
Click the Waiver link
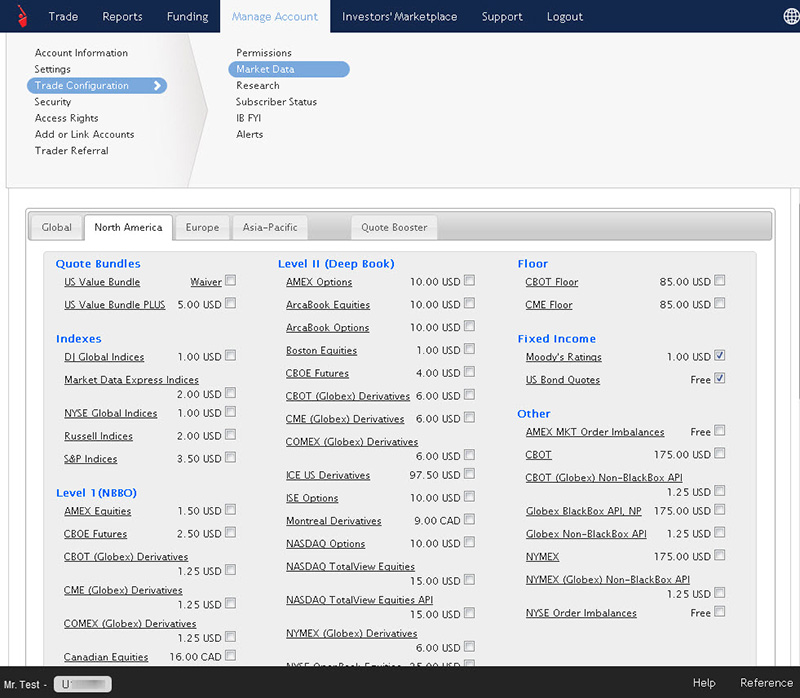(206, 282)
